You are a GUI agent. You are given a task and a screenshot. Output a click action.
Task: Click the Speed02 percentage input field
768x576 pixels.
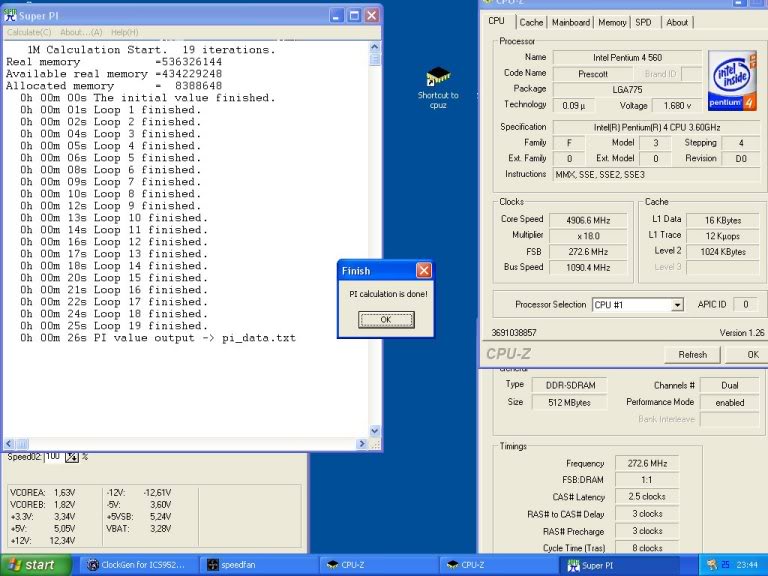pyautogui.click(x=54, y=457)
